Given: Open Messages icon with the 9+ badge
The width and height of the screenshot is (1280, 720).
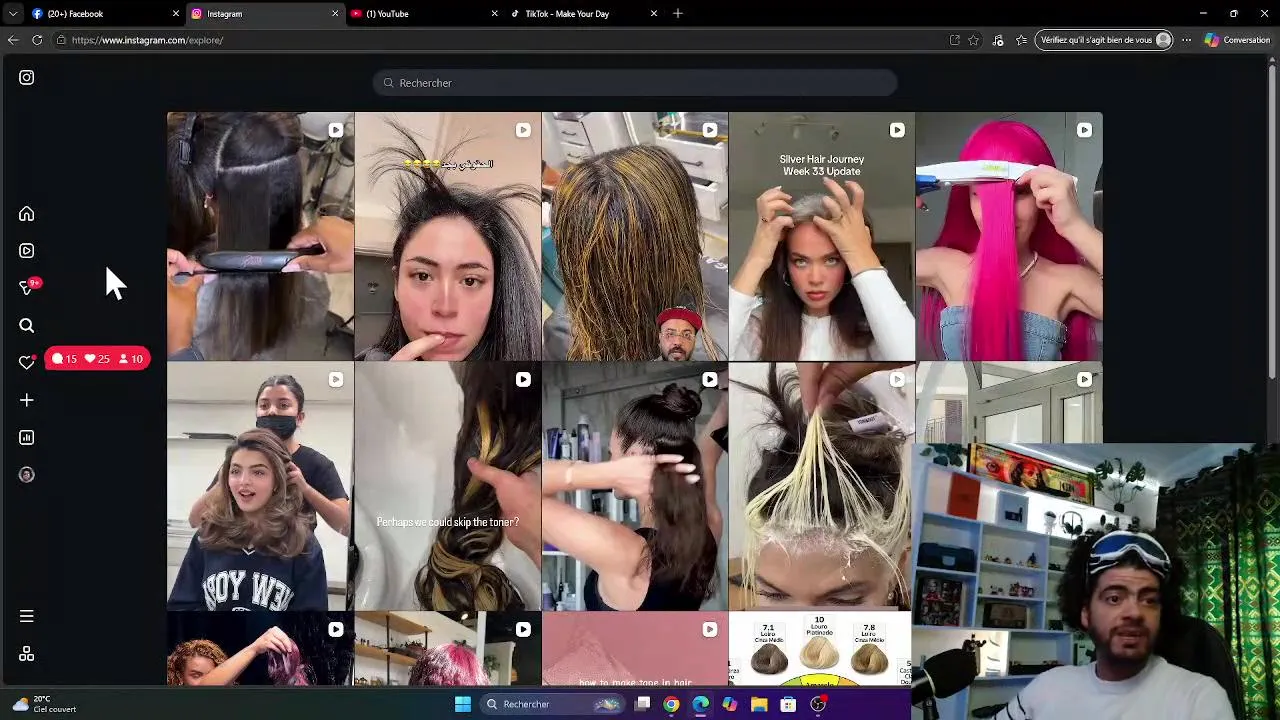Looking at the screenshot, I should pos(29,287).
